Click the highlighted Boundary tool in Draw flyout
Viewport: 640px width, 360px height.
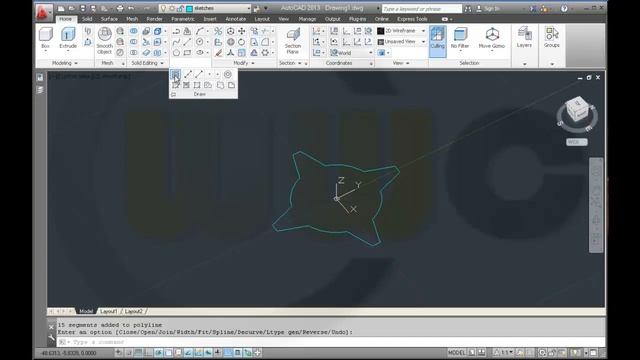click(176, 74)
